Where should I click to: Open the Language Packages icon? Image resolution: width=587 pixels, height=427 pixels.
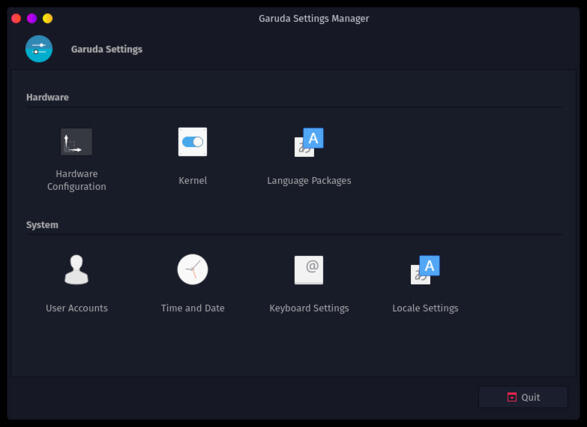[x=309, y=142]
